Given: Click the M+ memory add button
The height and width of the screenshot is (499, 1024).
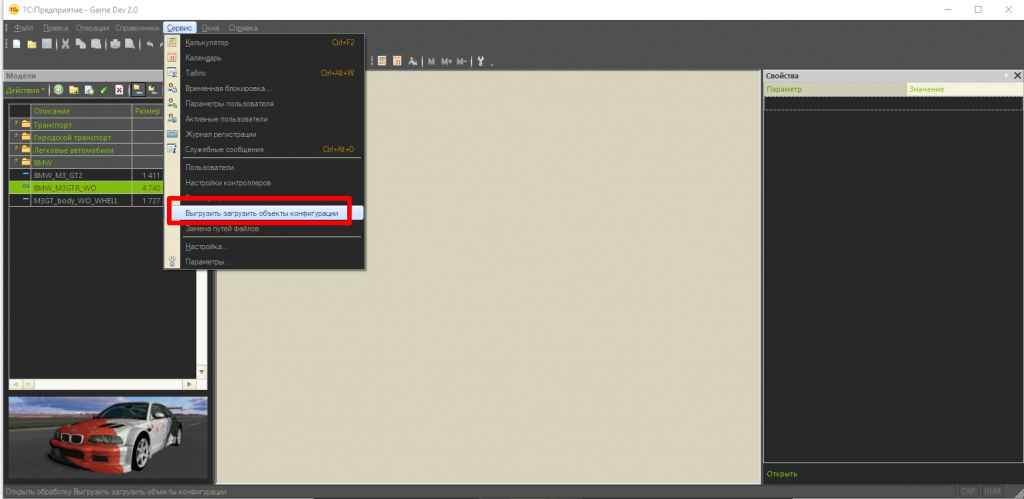Looking at the screenshot, I should (x=447, y=61).
